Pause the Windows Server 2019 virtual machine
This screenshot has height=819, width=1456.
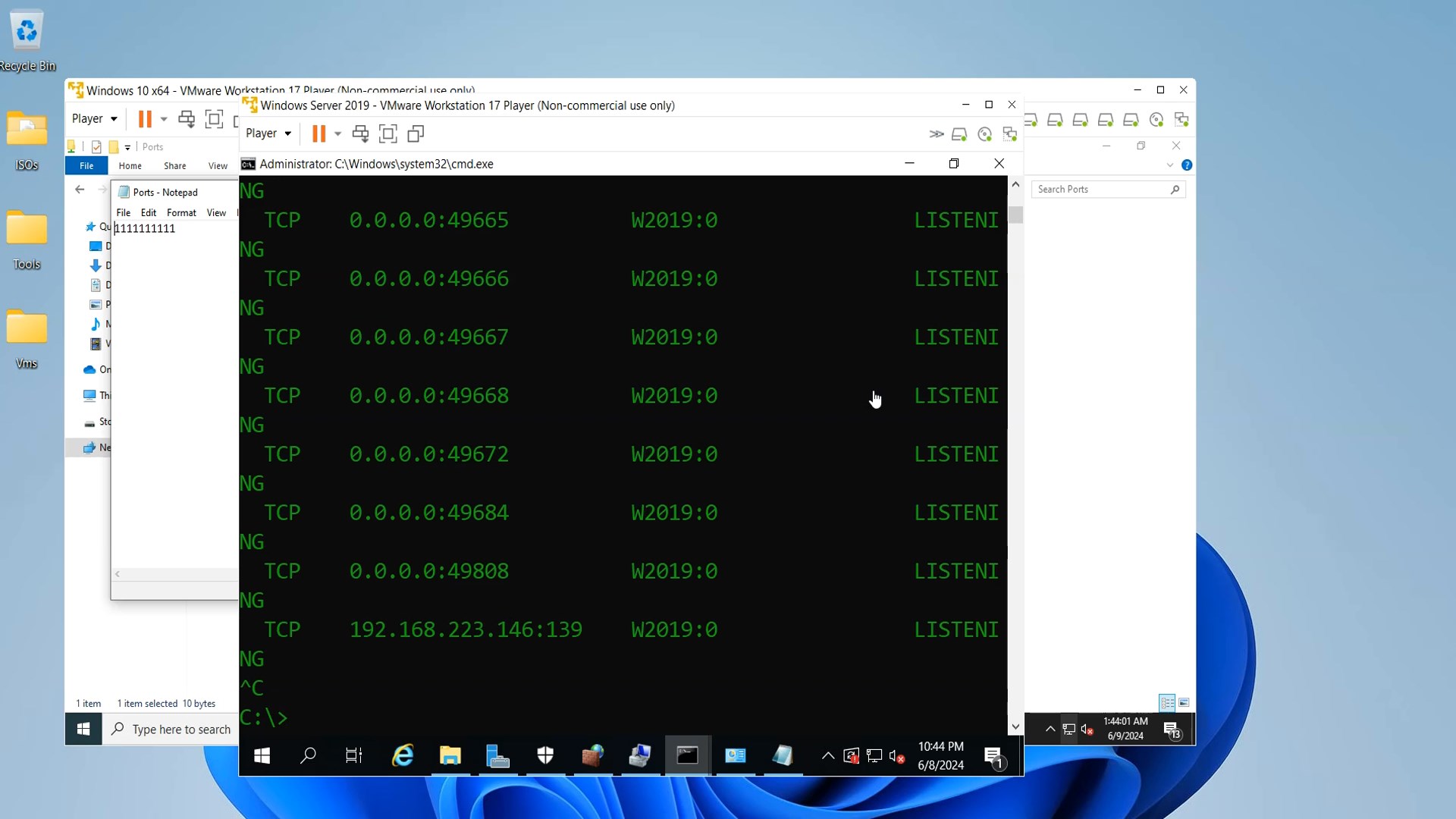tap(318, 134)
